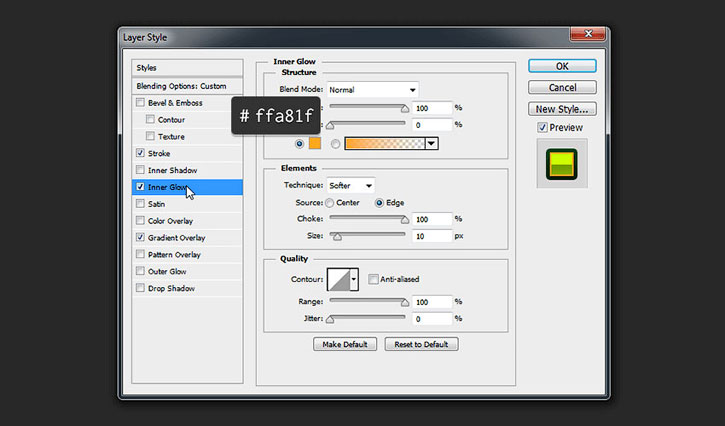This screenshot has height=426, width=725.
Task: Click the Opacity slider handle
Action: [405, 109]
